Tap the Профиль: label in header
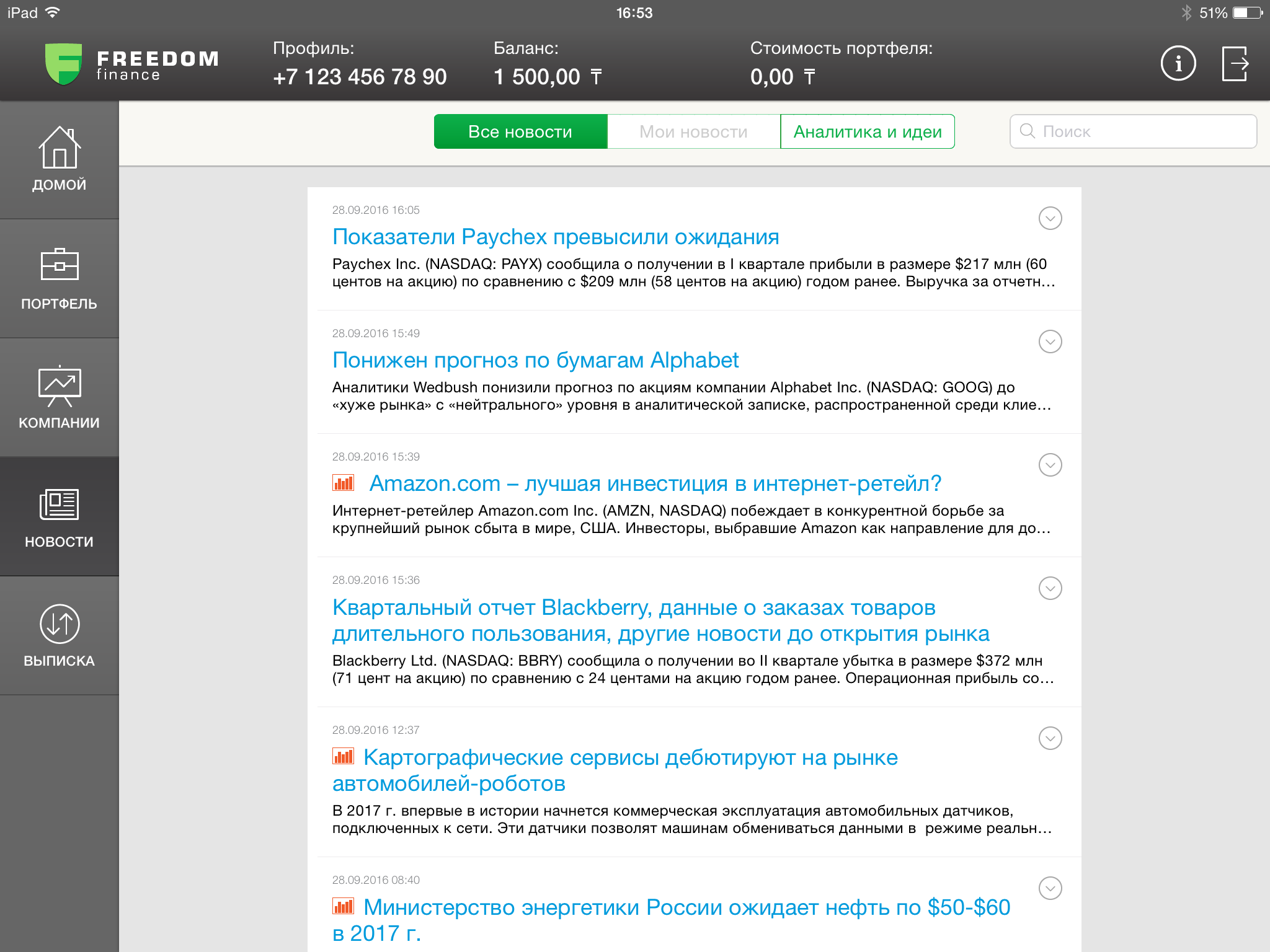Image resolution: width=1270 pixels, height=952 pixels. point(314,48)
